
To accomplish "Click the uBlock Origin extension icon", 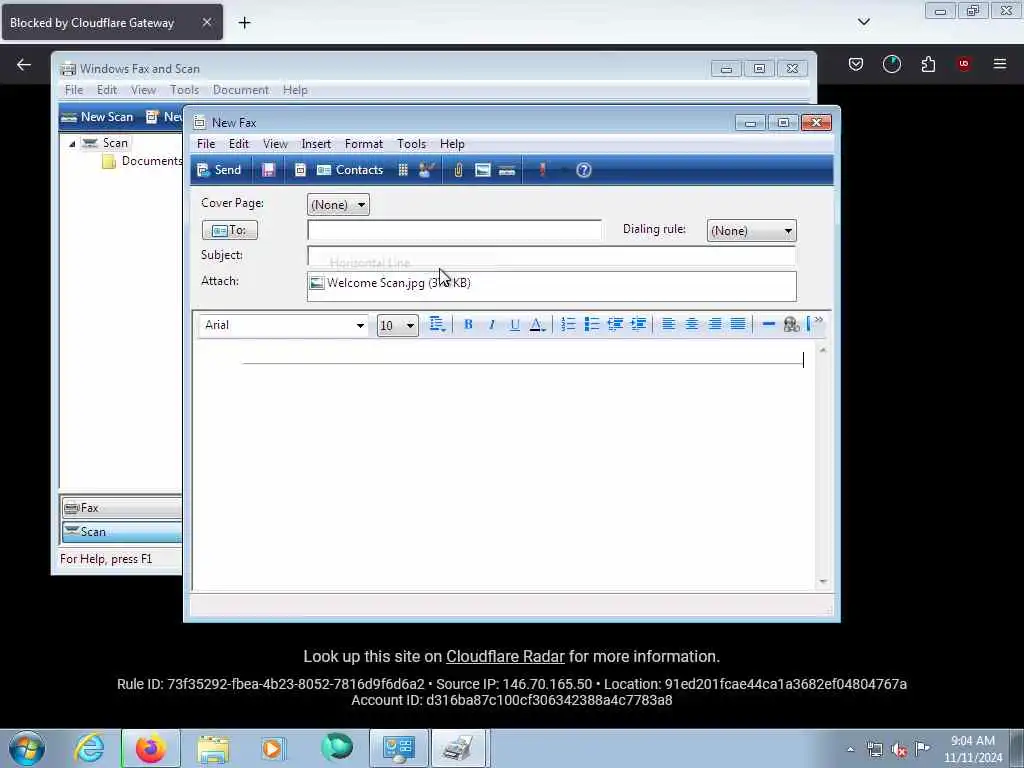I will click(964, 64).
